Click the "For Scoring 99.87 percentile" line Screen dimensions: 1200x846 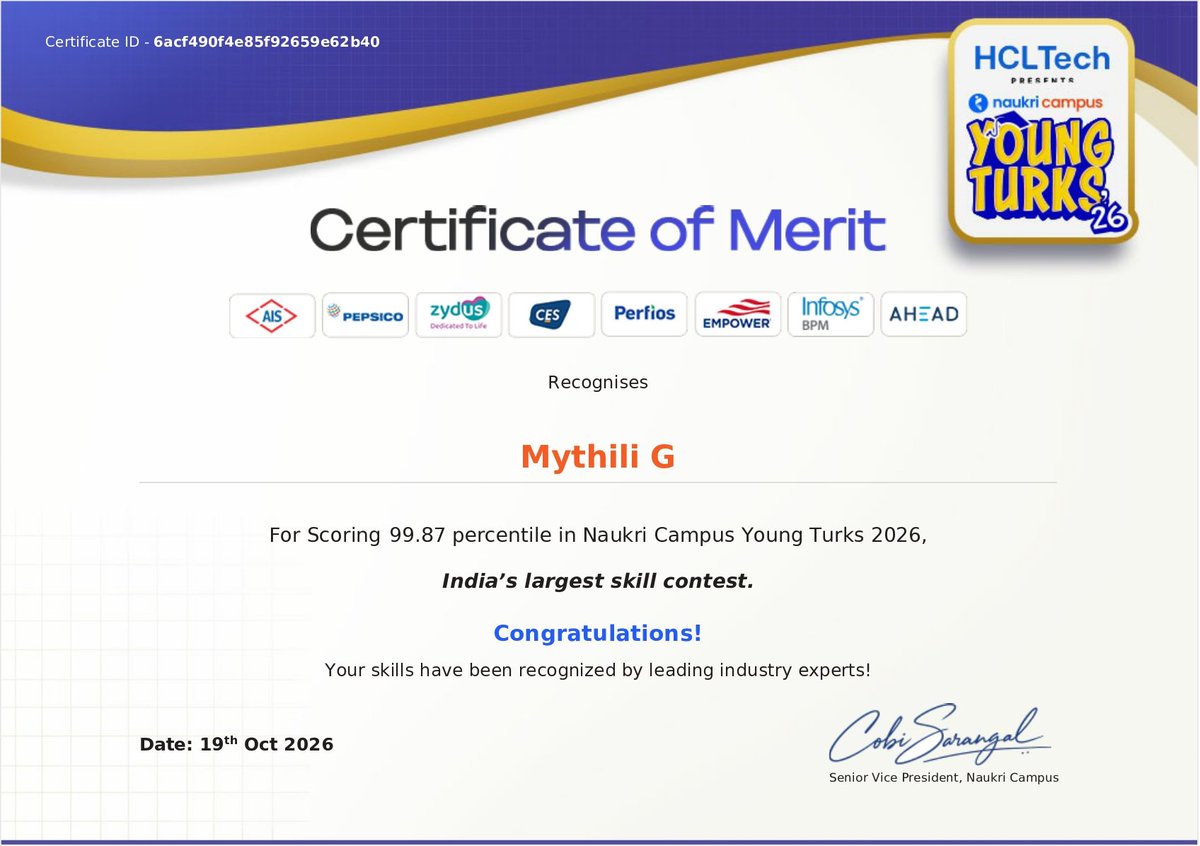click(x=598, y=536)
